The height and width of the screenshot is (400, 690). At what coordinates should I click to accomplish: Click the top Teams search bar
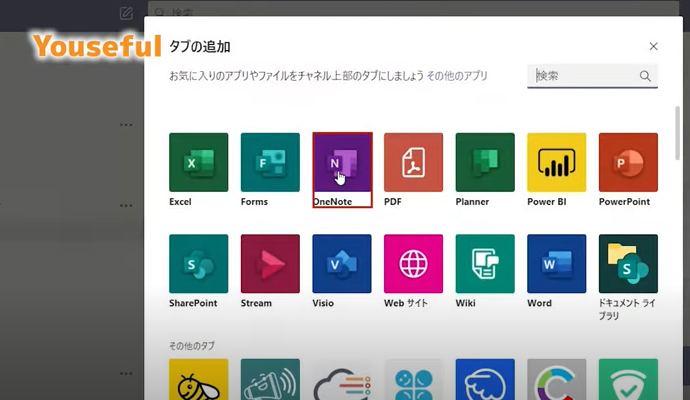(413, 9)
